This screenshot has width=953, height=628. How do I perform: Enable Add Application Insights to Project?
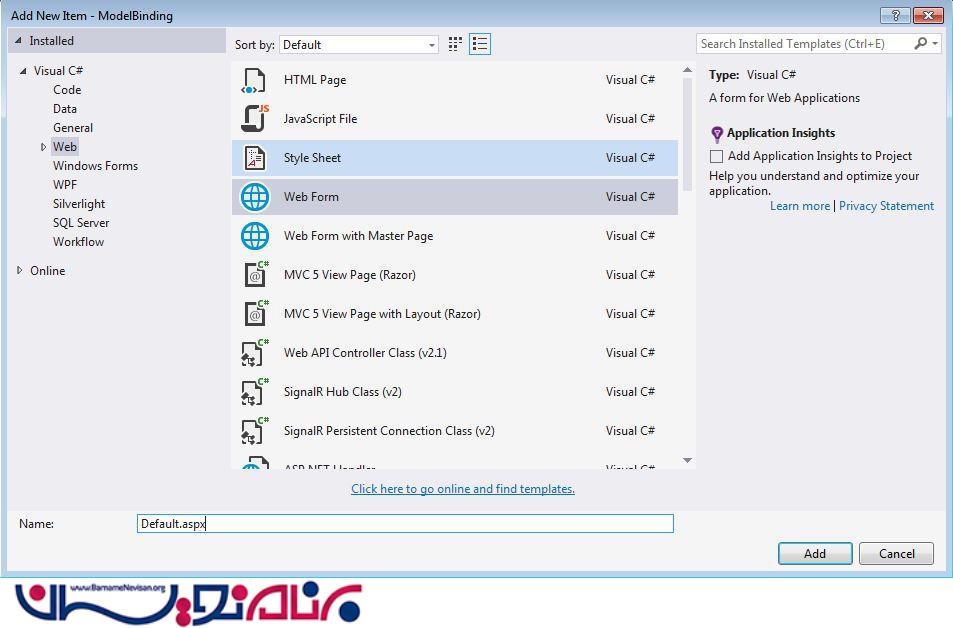(716, 156)
